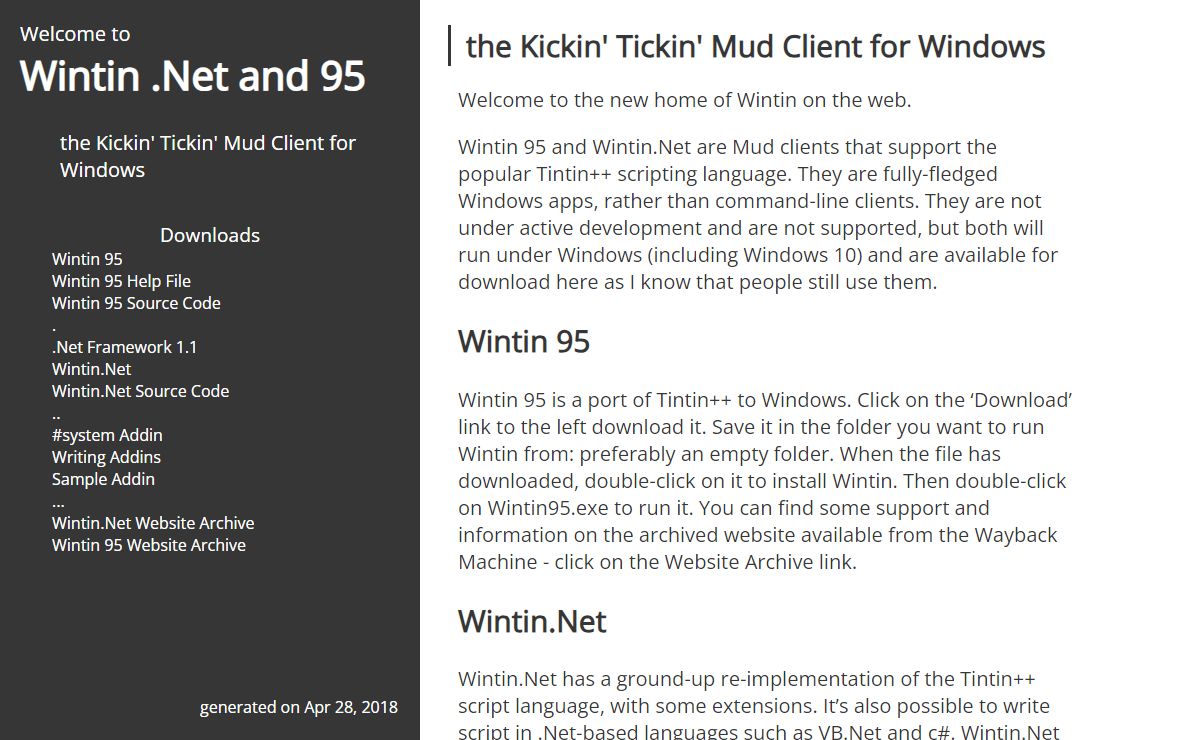Screen dimensions: 1200x740
Task: Click the 'generated on Apr 28, 2018' text
Action: 299,707
